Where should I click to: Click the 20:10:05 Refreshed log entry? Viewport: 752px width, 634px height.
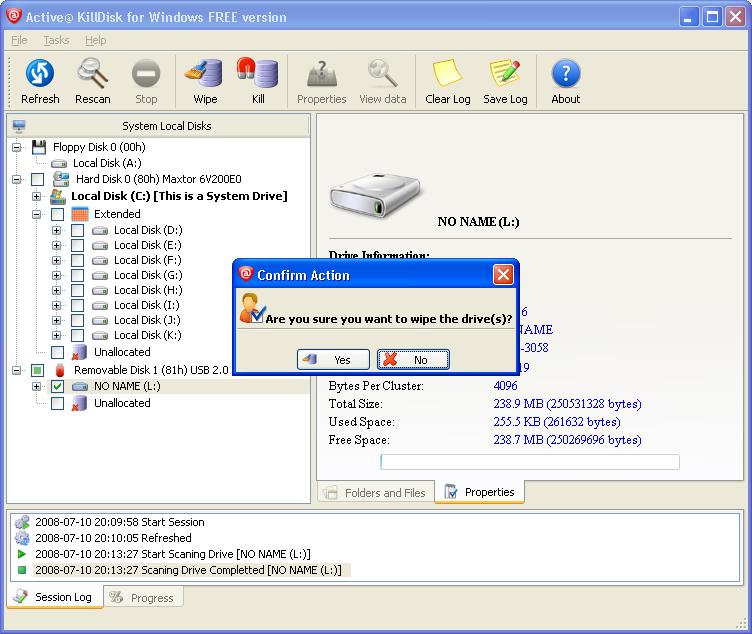113,538
